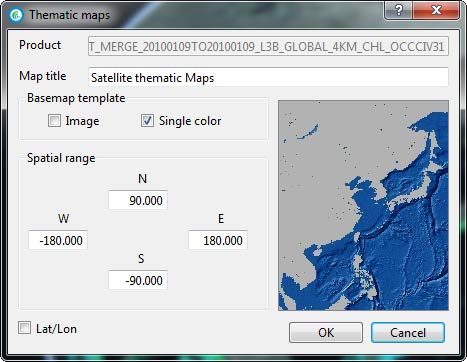Click the 'Thematic maps' window title
467x362 pixels.
[x=69, y=15]
